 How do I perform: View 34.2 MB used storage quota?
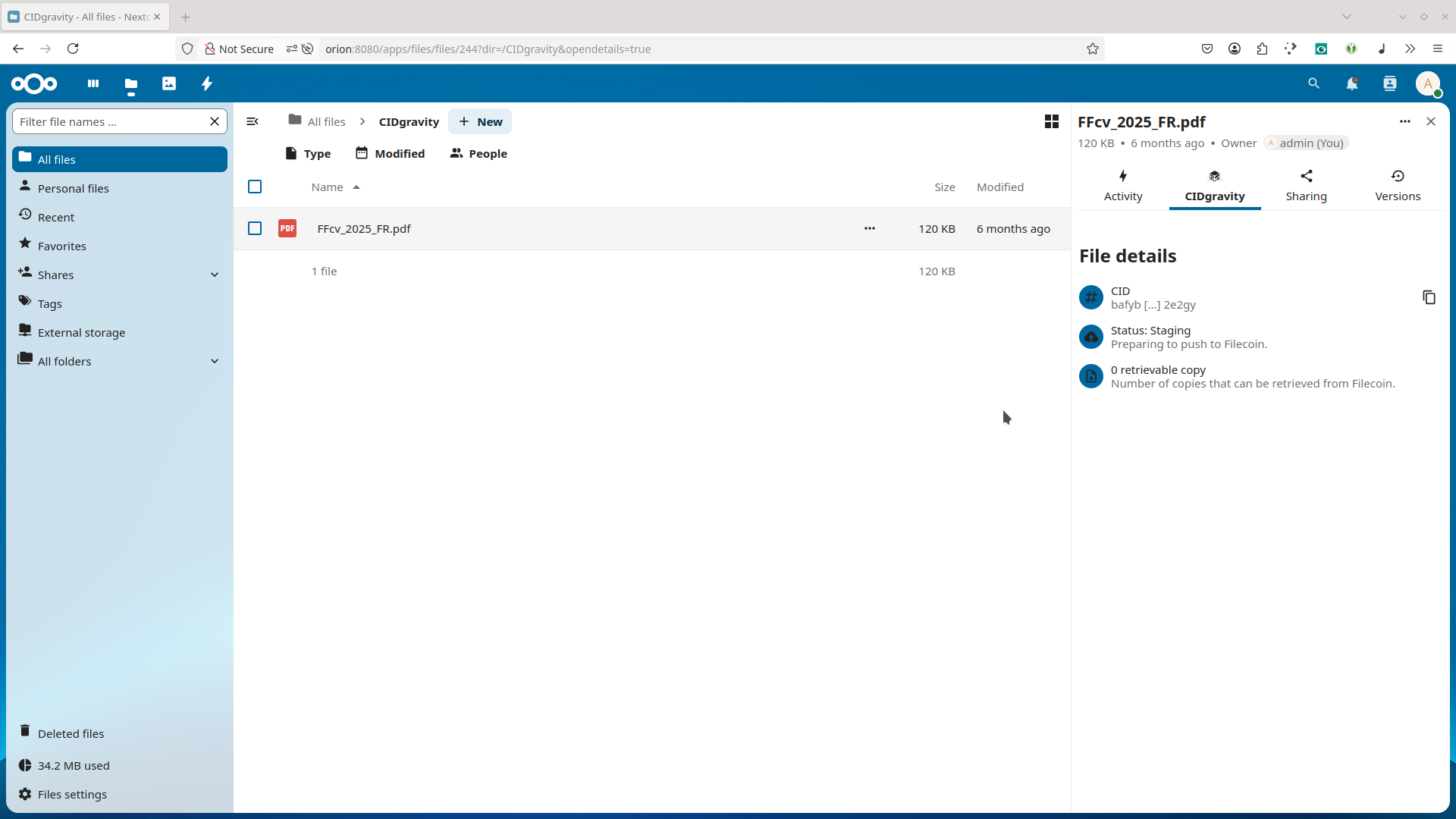click(120, 765)
